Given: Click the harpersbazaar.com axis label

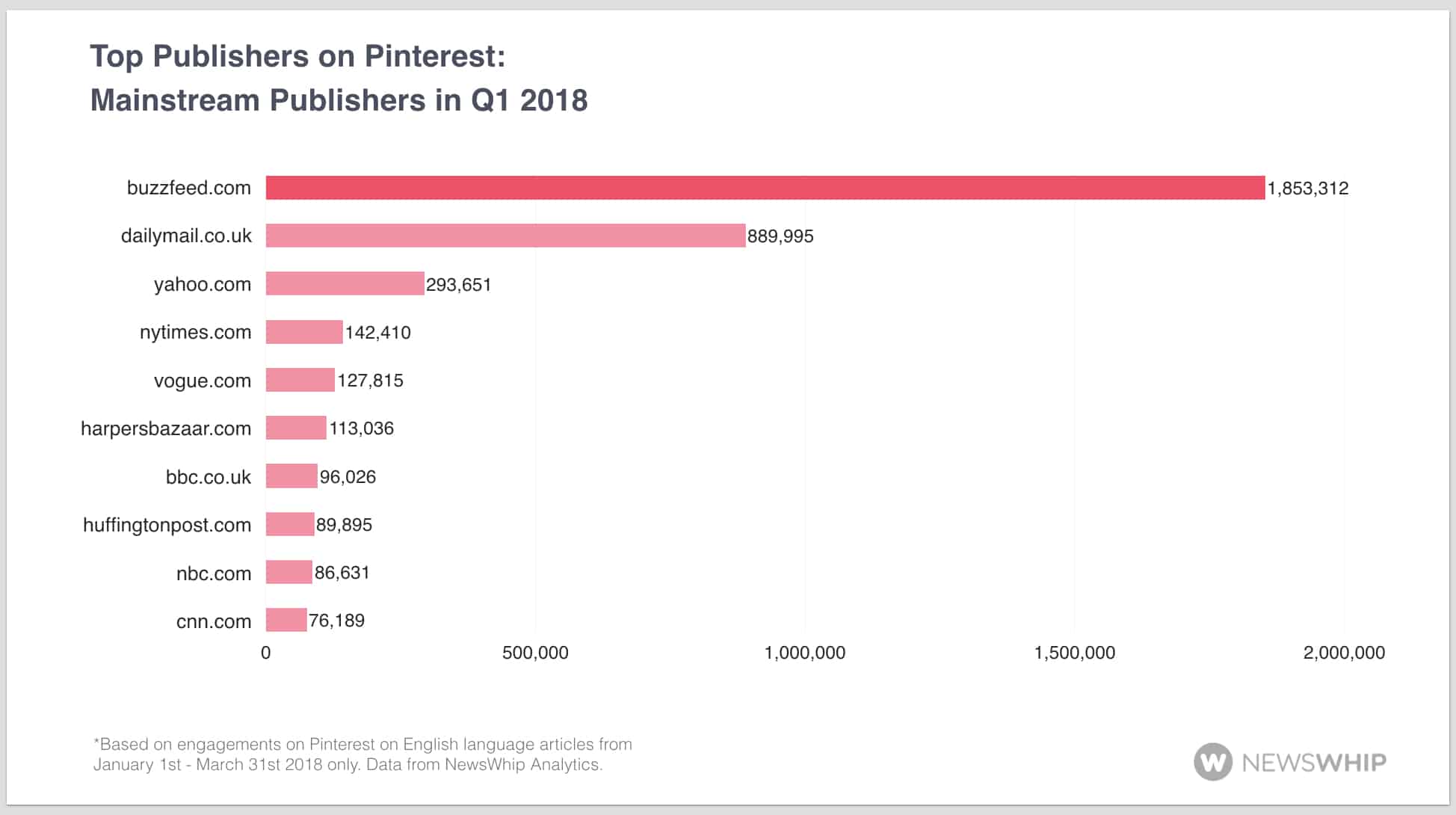Looking at the screenshot, I should tap(166, 428).
